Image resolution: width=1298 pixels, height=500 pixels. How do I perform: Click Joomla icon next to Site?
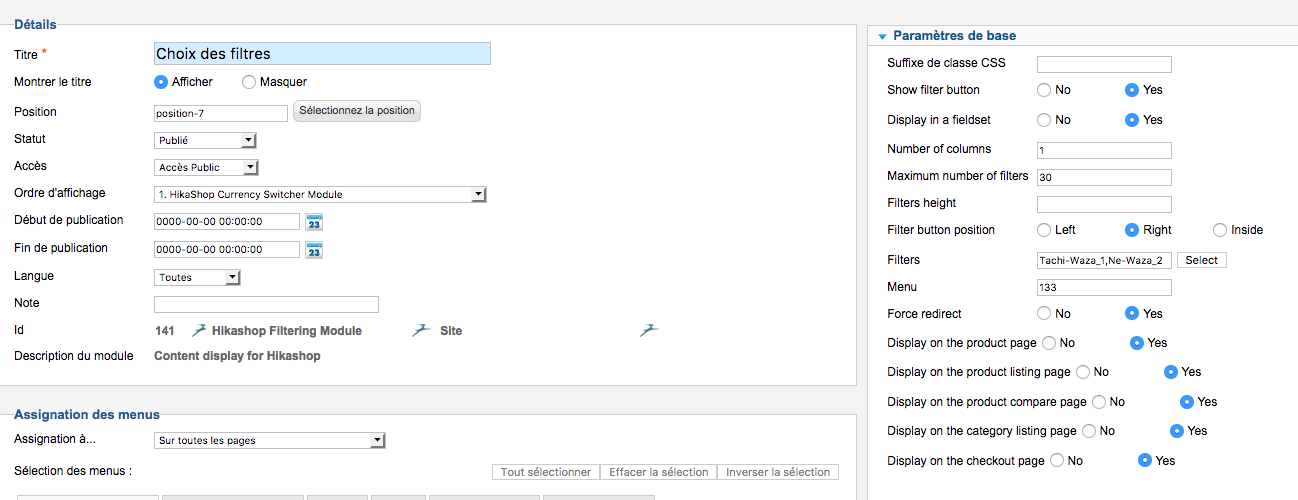(421, 330)
